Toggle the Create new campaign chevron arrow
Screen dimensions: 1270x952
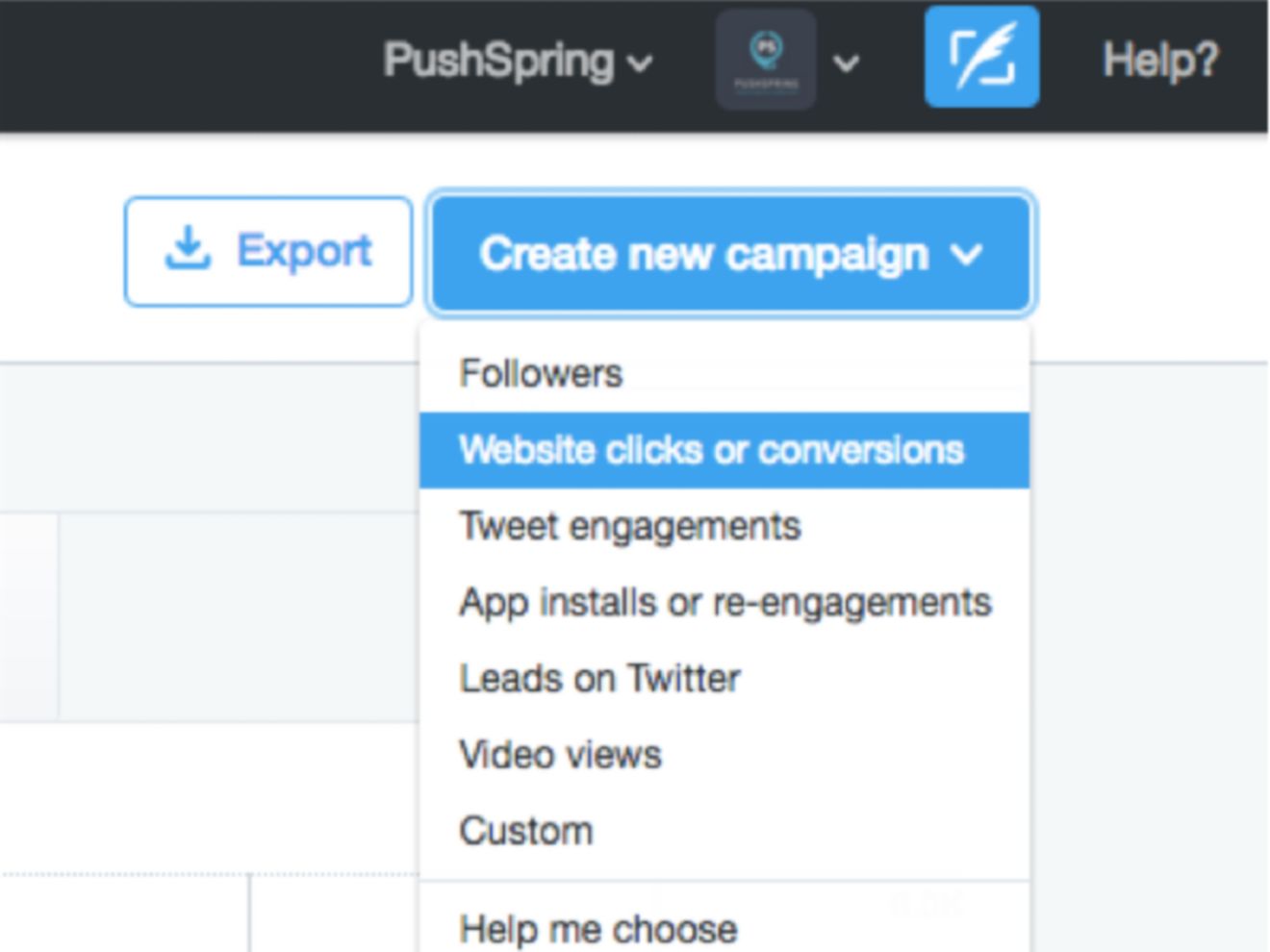pyautogui.click(x=966, y=255)
